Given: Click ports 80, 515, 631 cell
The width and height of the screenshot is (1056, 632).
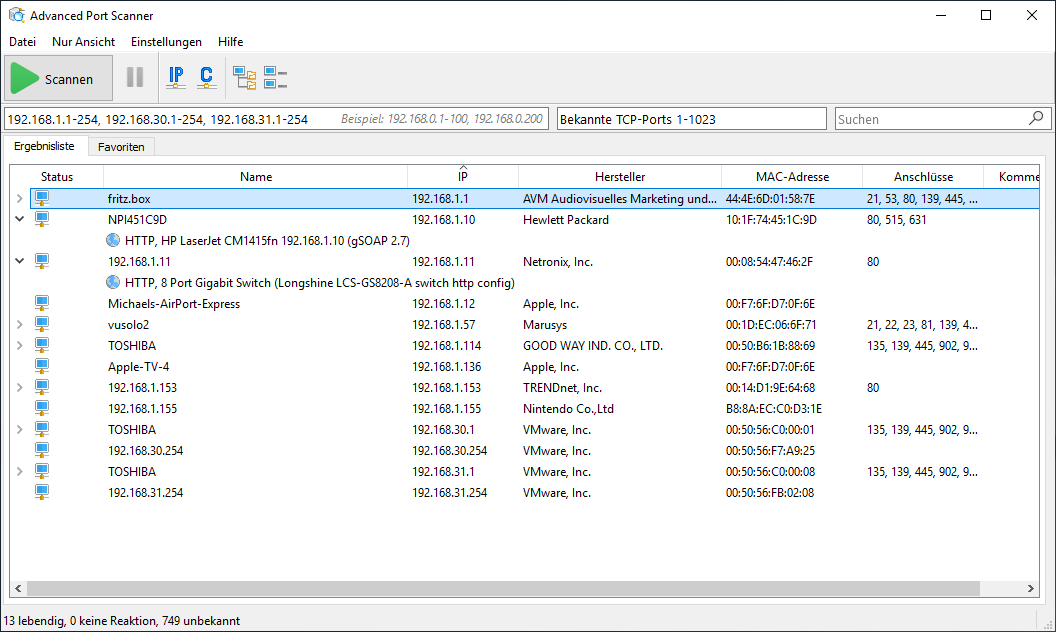Looking at the screenshot, I should pos(896,220).
